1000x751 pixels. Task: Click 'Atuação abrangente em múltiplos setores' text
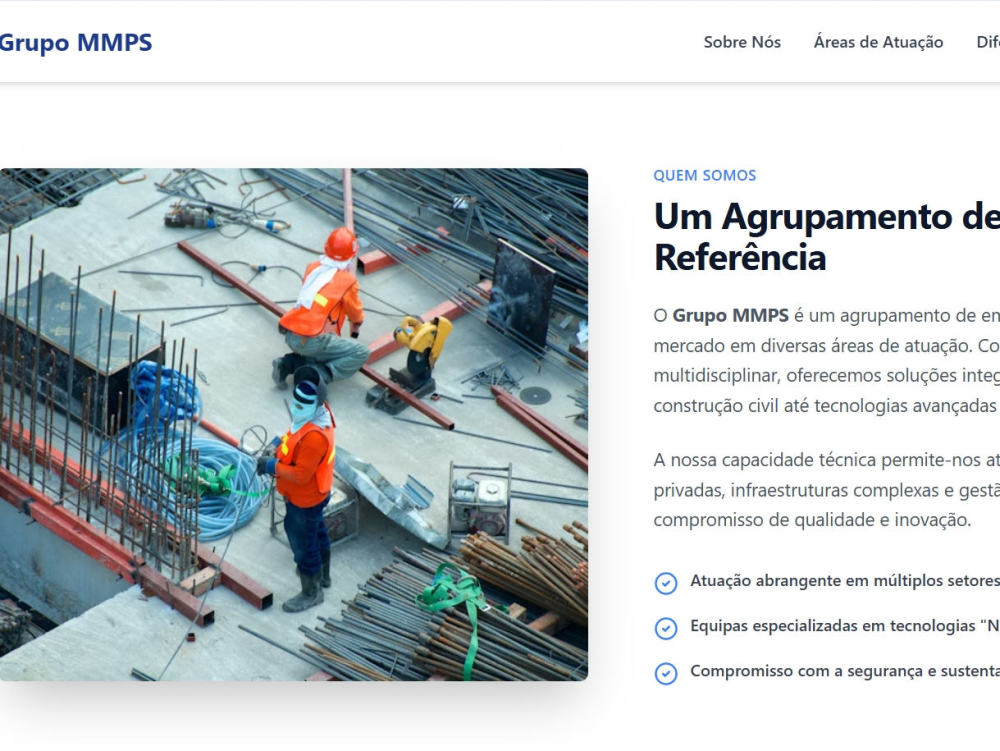(x=845, y=581)
